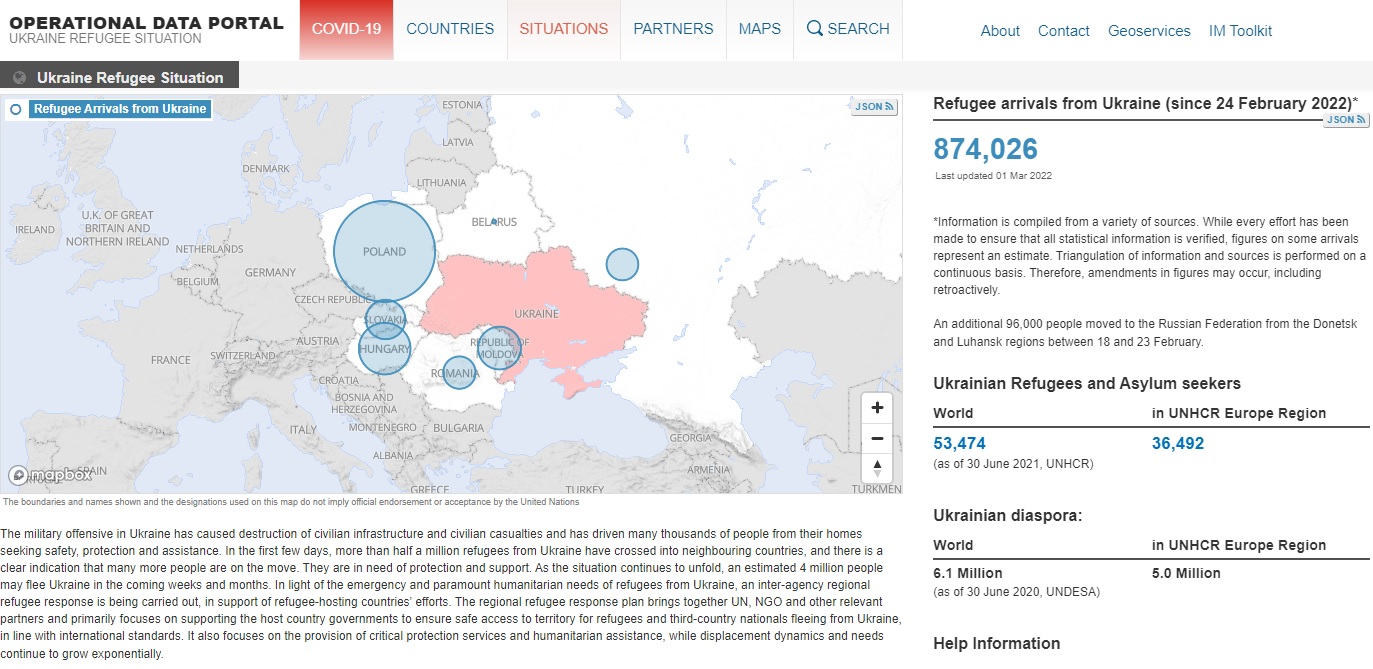Open the Geoservices link
This screenshot has width=1373, height=669.
(x=1149, y=31)
